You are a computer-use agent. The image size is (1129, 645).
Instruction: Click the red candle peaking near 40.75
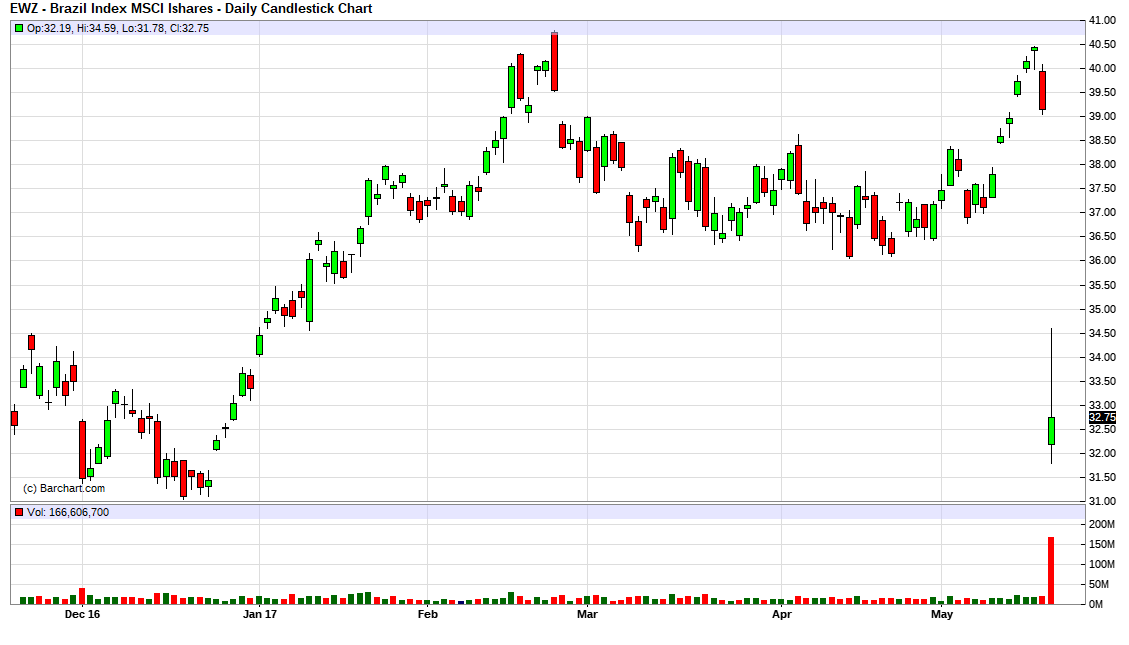pos(554,62)
